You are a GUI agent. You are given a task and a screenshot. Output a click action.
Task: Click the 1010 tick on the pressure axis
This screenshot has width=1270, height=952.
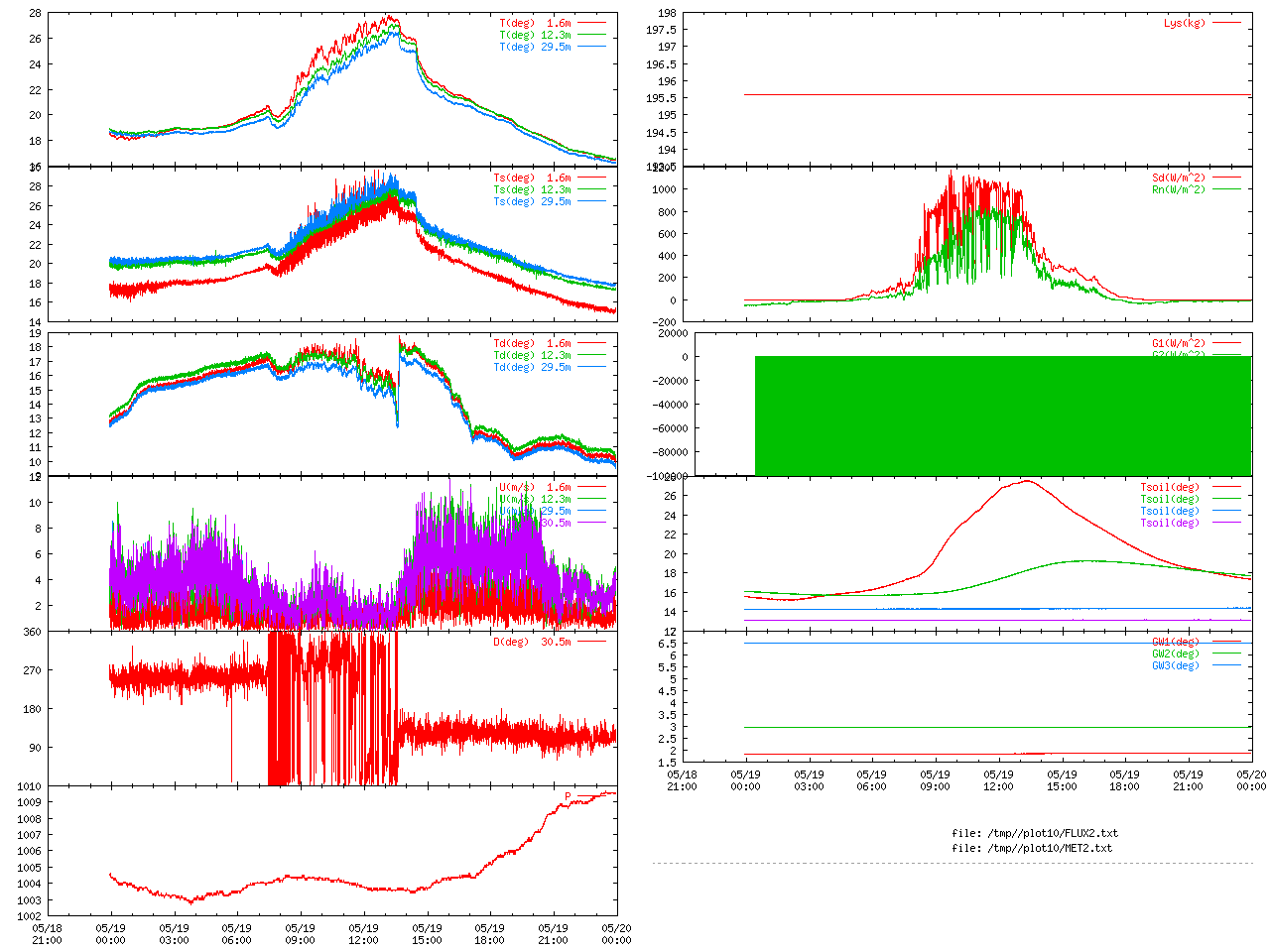(29, 786)
